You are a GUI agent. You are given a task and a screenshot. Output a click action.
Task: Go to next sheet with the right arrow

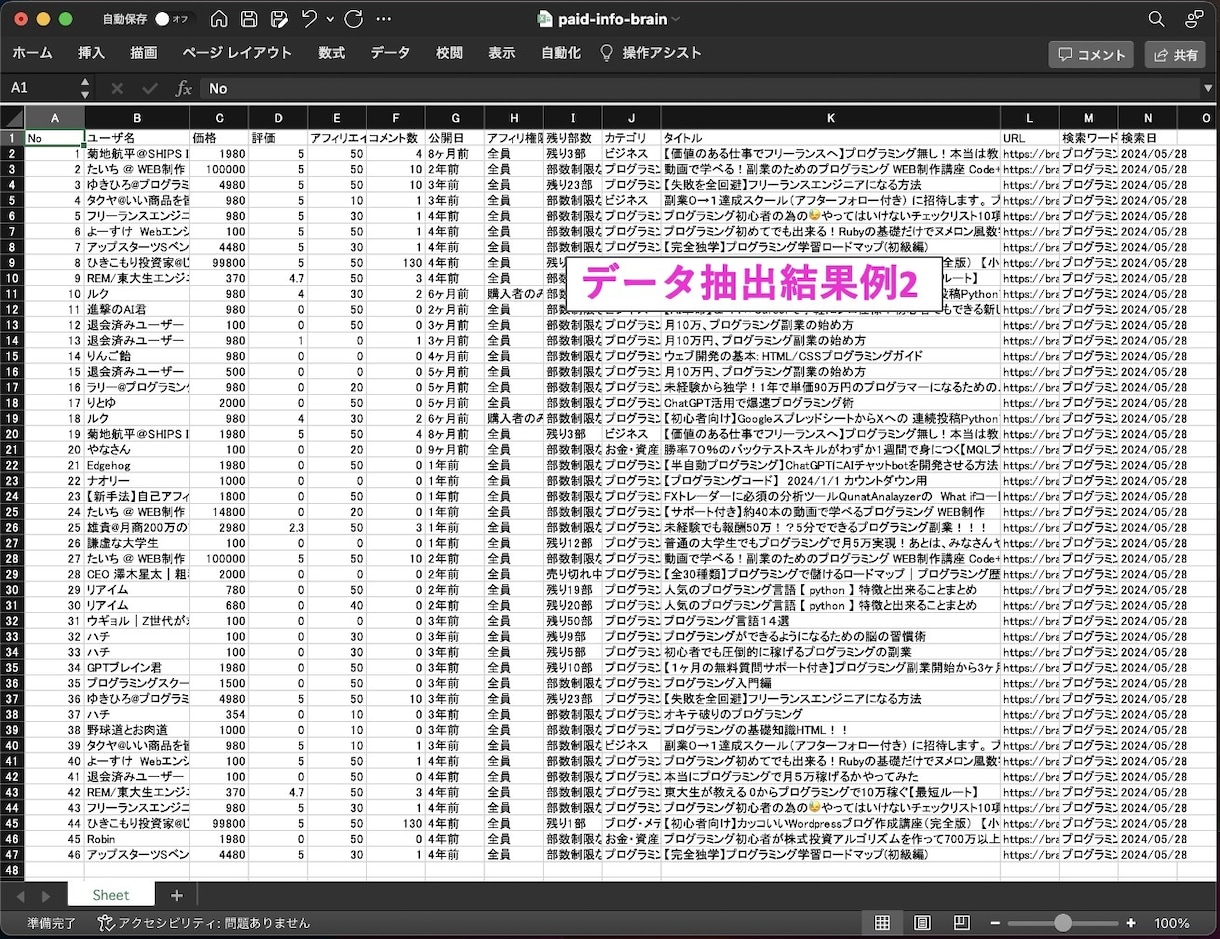point(45,896)
